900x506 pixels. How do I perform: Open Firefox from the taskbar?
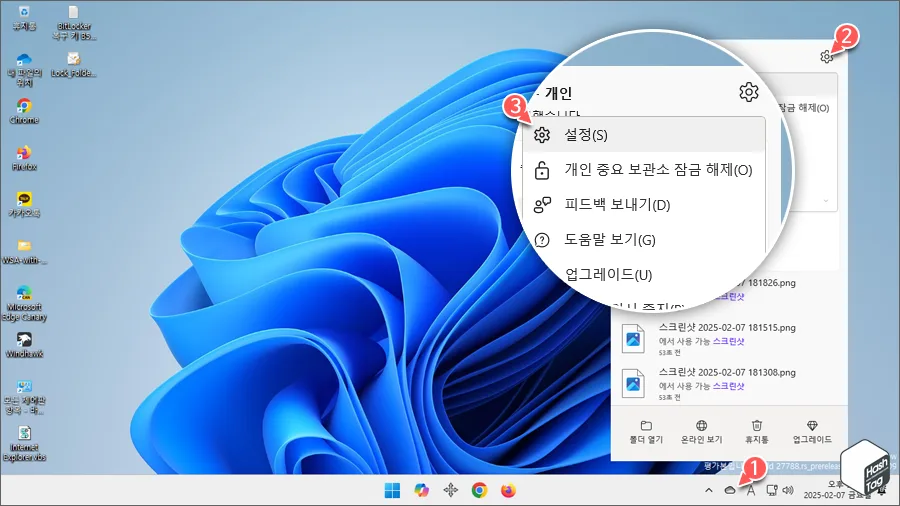[x=508, y=491]
